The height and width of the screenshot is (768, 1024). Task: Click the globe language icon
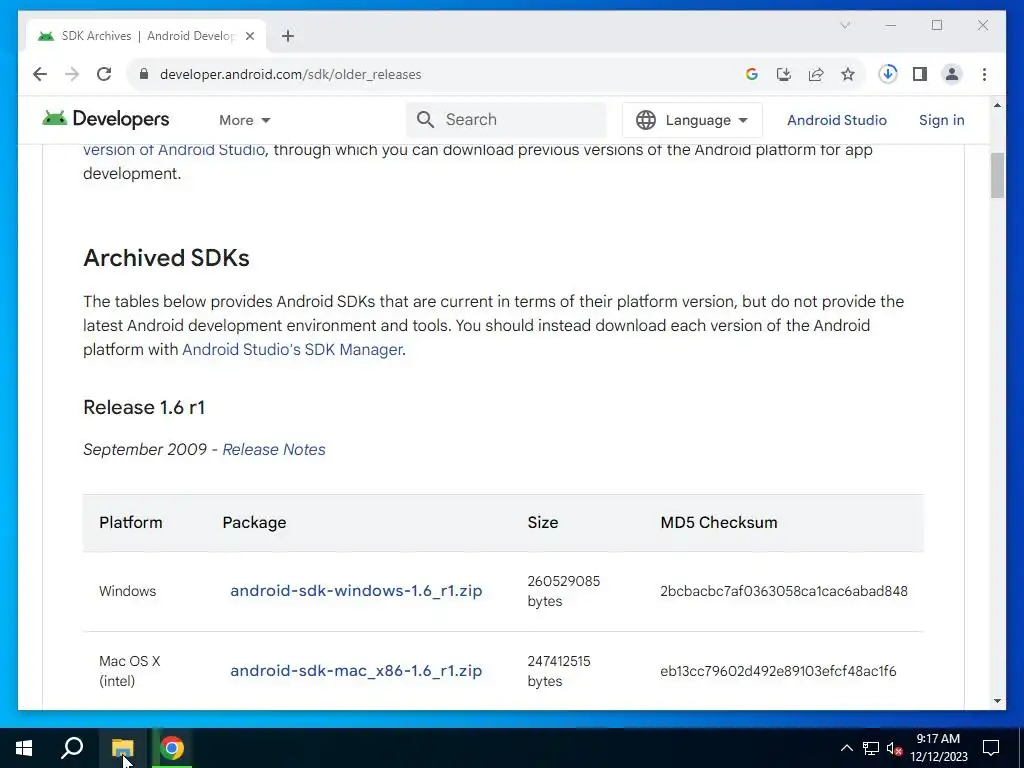pyautogui.click(x=646, y=120)
